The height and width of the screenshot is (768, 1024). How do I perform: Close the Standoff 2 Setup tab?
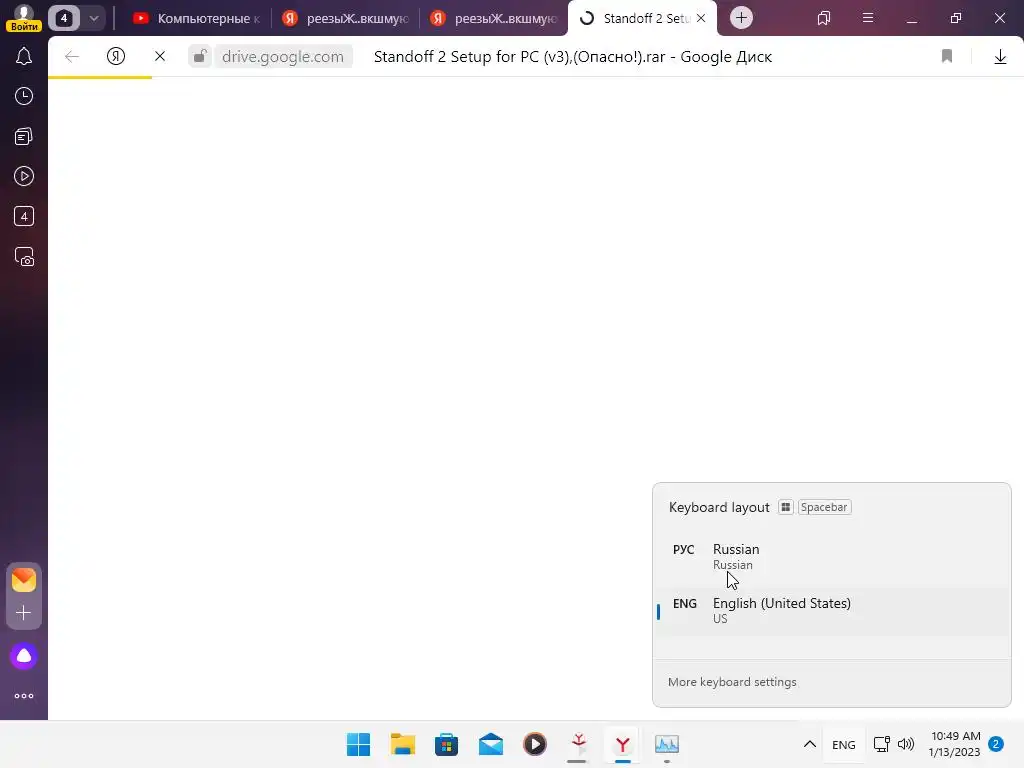click(701, 18)
